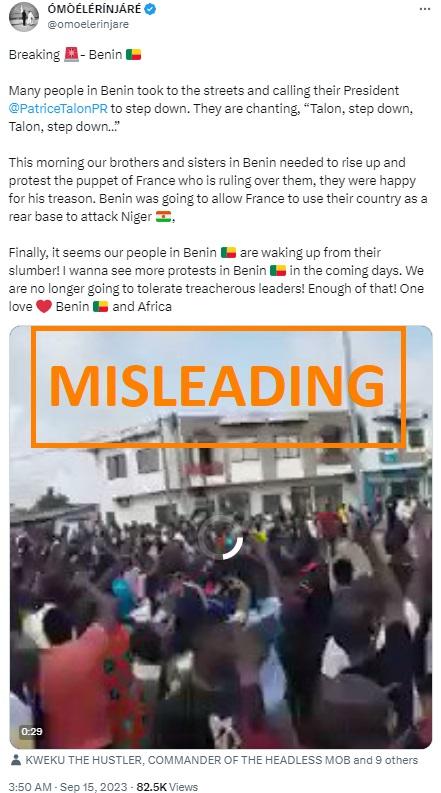
Task: Click the tagged person icon below video
Action: 16,760
